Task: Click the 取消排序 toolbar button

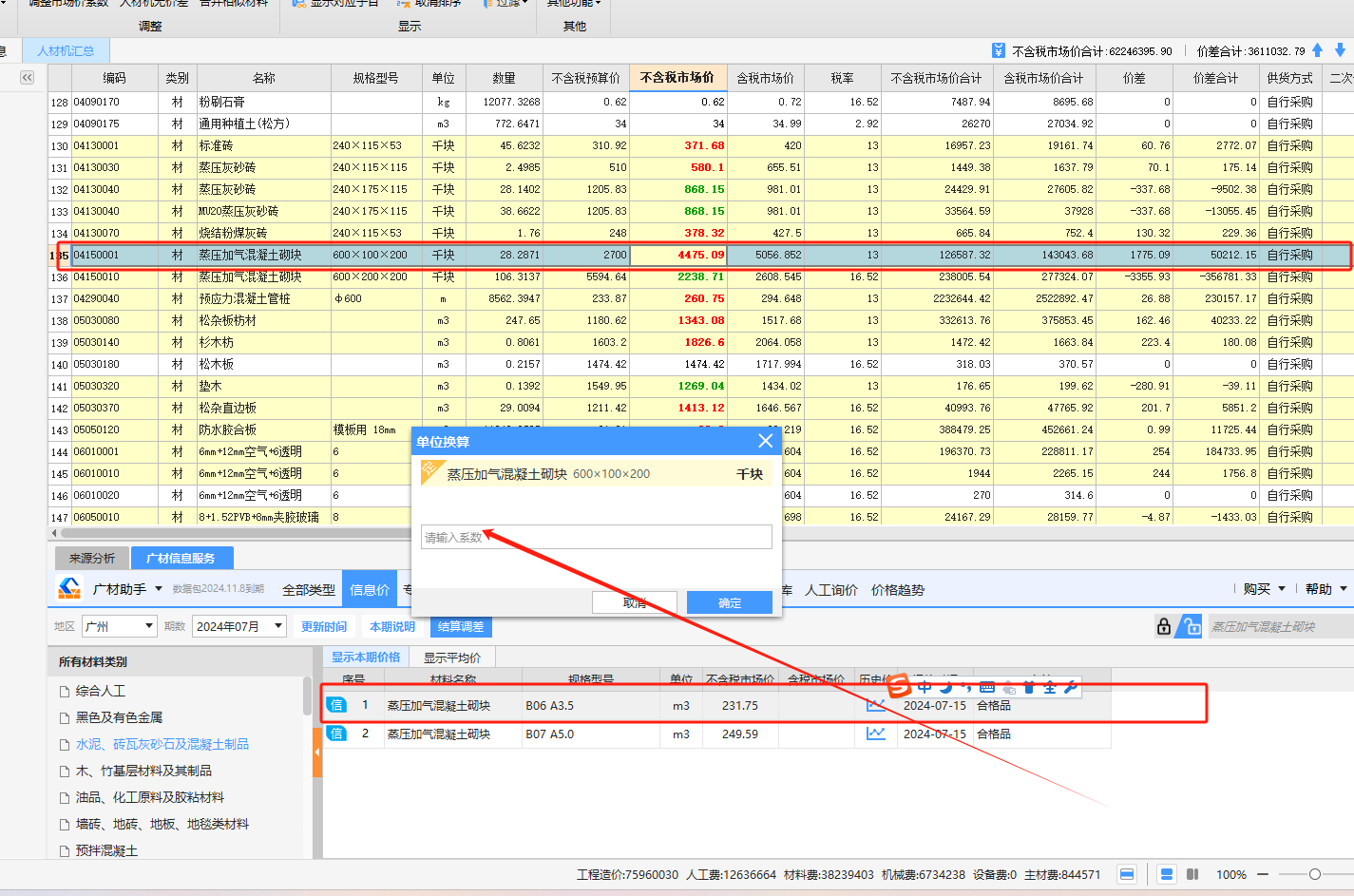Action: click(x=429, y=3)
